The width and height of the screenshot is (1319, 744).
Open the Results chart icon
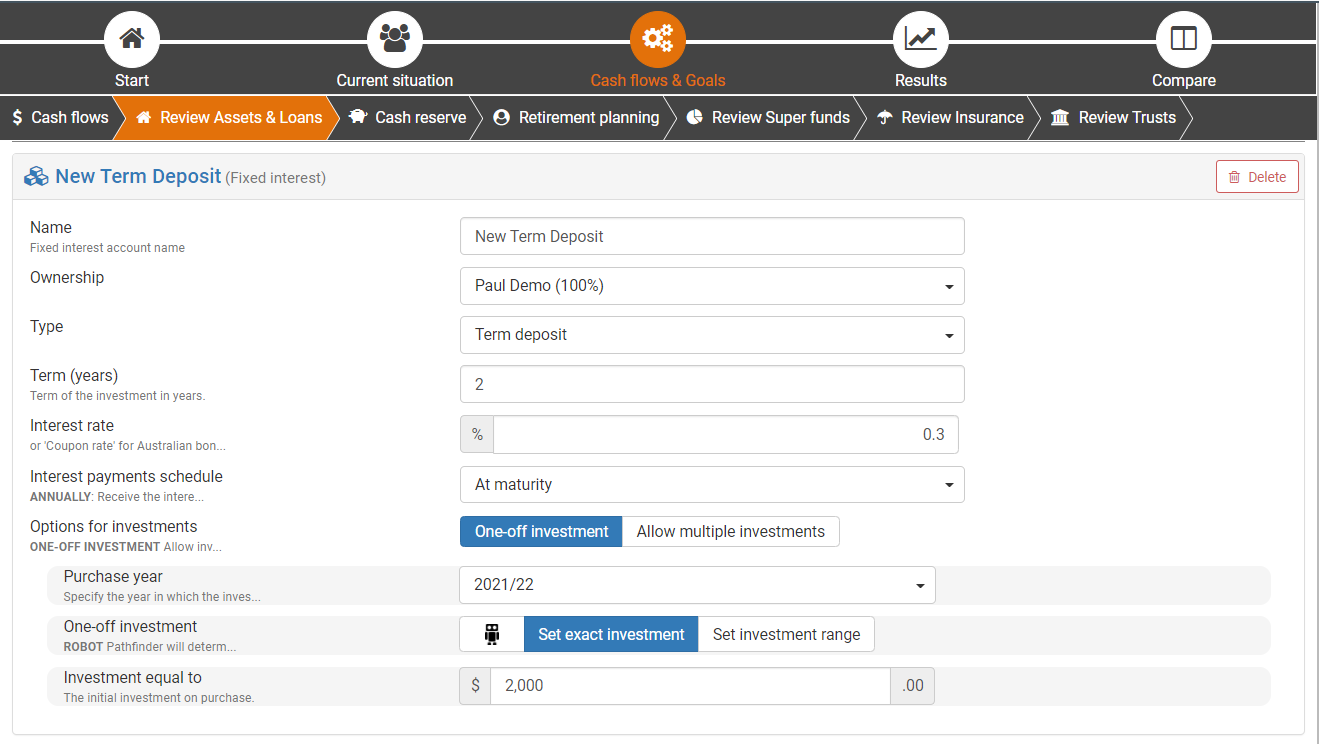(920, 39)
